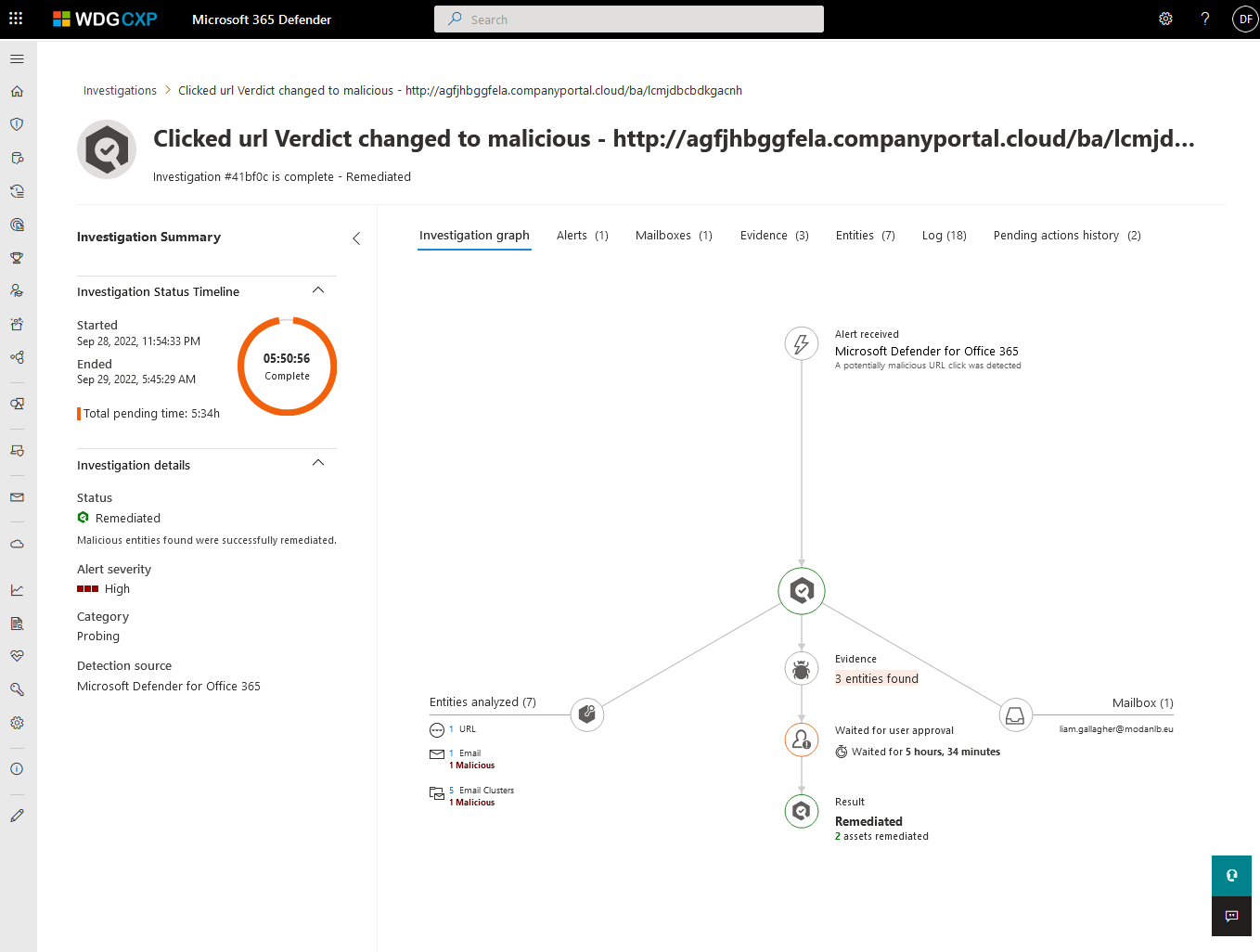Screen dimensions: 1260x952
Task: Go to the Investigations breadcrumb link
Action: coord(120,91)
